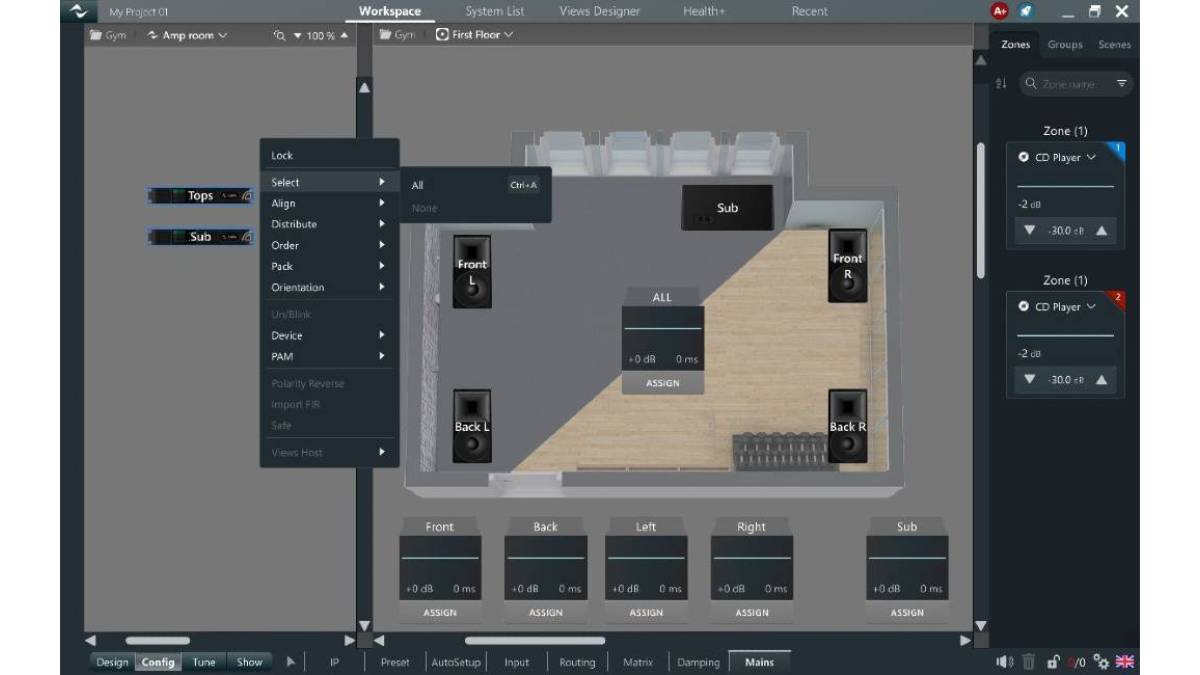Click the speaker mute-all icon in status bar
Image resolution: width=1200 pixels, height=675 pixels.
pyautogui.click(x=1004, y=661)
